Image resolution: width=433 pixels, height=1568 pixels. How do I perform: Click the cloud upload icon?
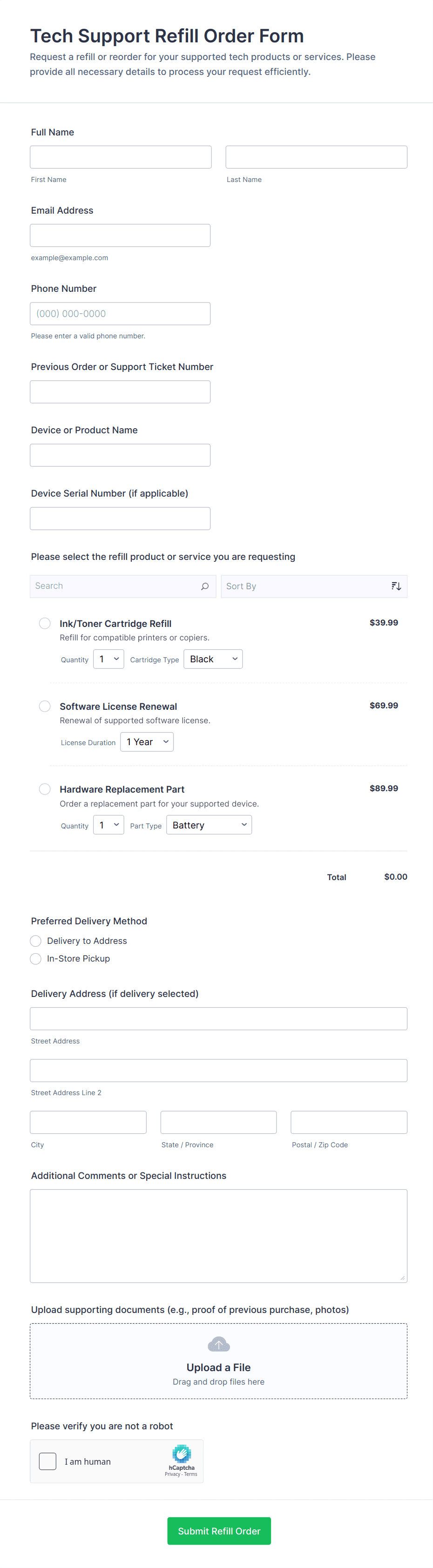(219, 1344)
